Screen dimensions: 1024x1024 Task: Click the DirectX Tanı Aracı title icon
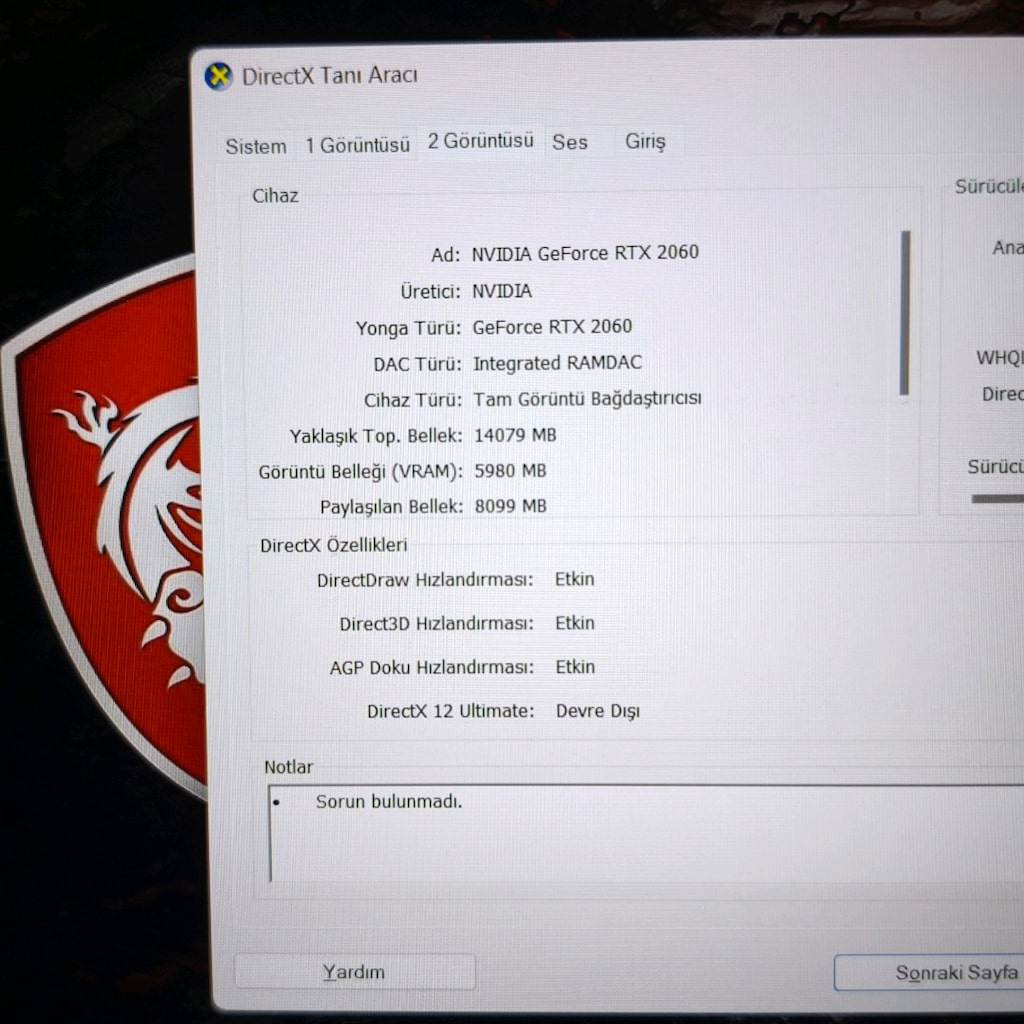[218, 76]
